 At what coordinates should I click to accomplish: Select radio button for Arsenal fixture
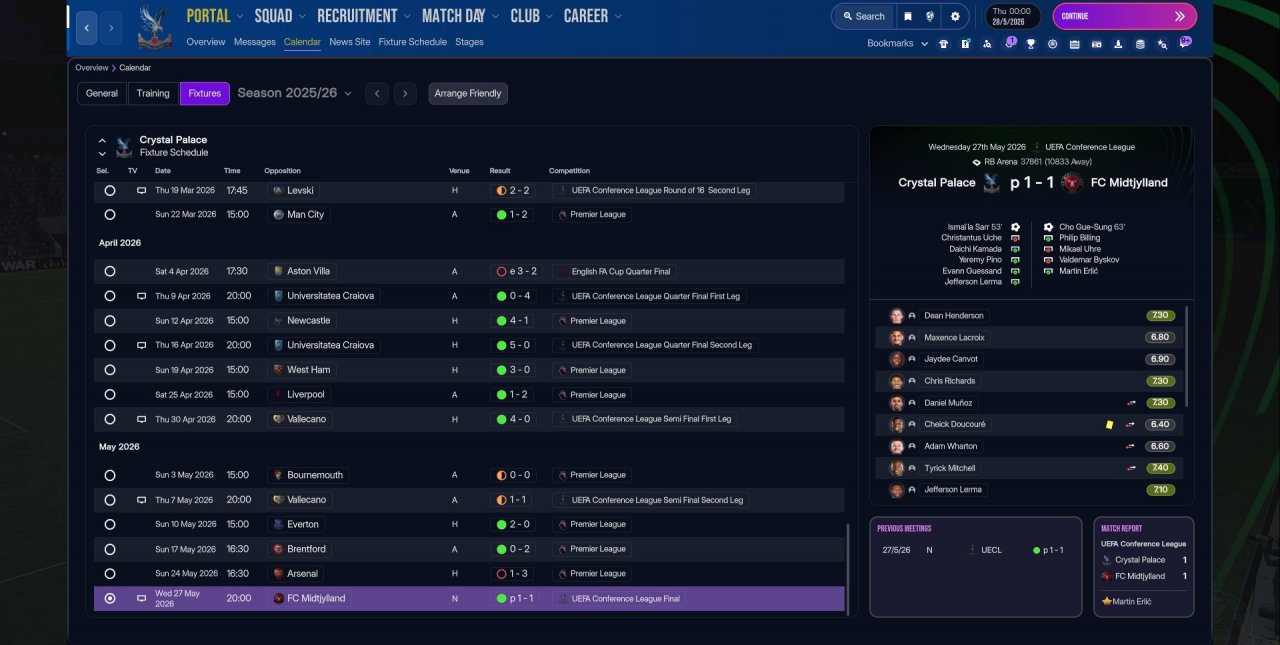pyautogui.click(x=109, y=574)
